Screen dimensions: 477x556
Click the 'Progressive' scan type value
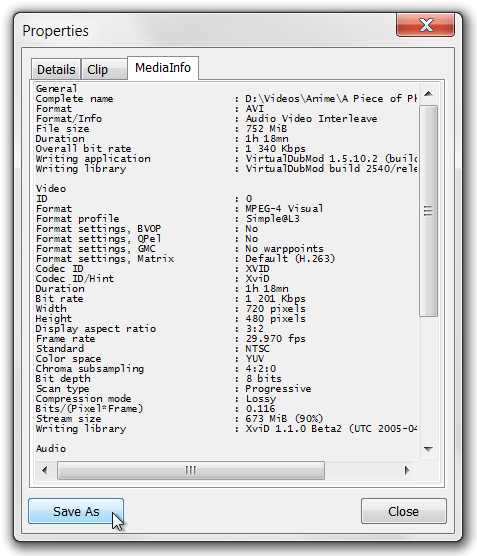278,389
